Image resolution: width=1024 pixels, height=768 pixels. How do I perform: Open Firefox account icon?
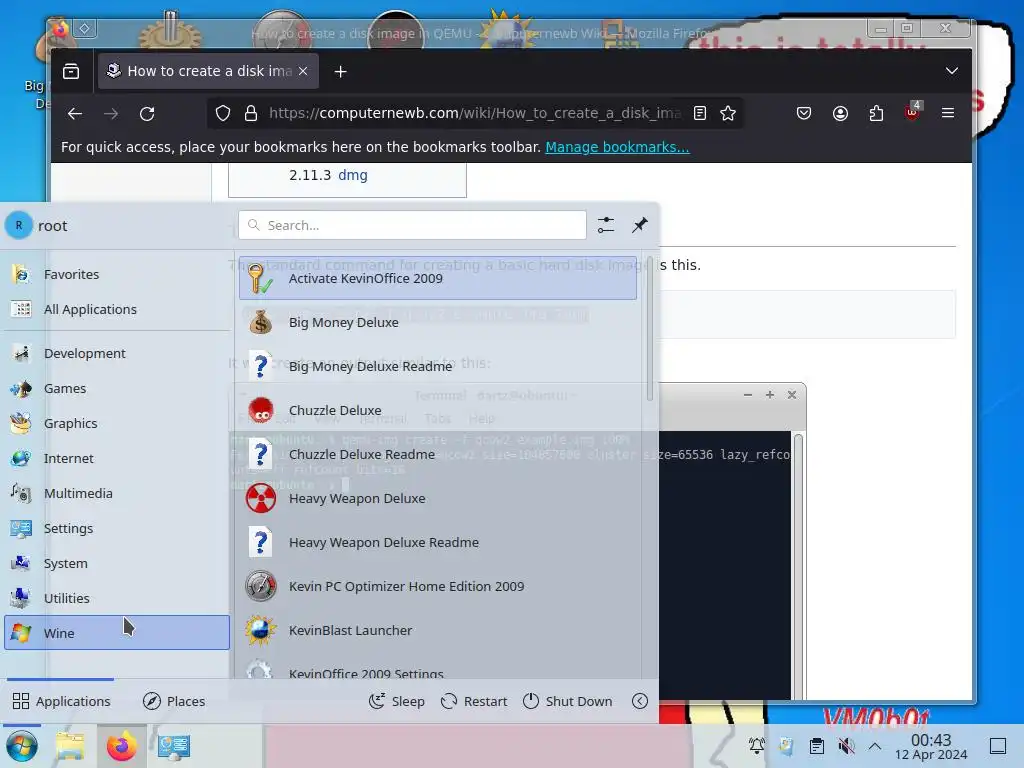pos(840,114)
